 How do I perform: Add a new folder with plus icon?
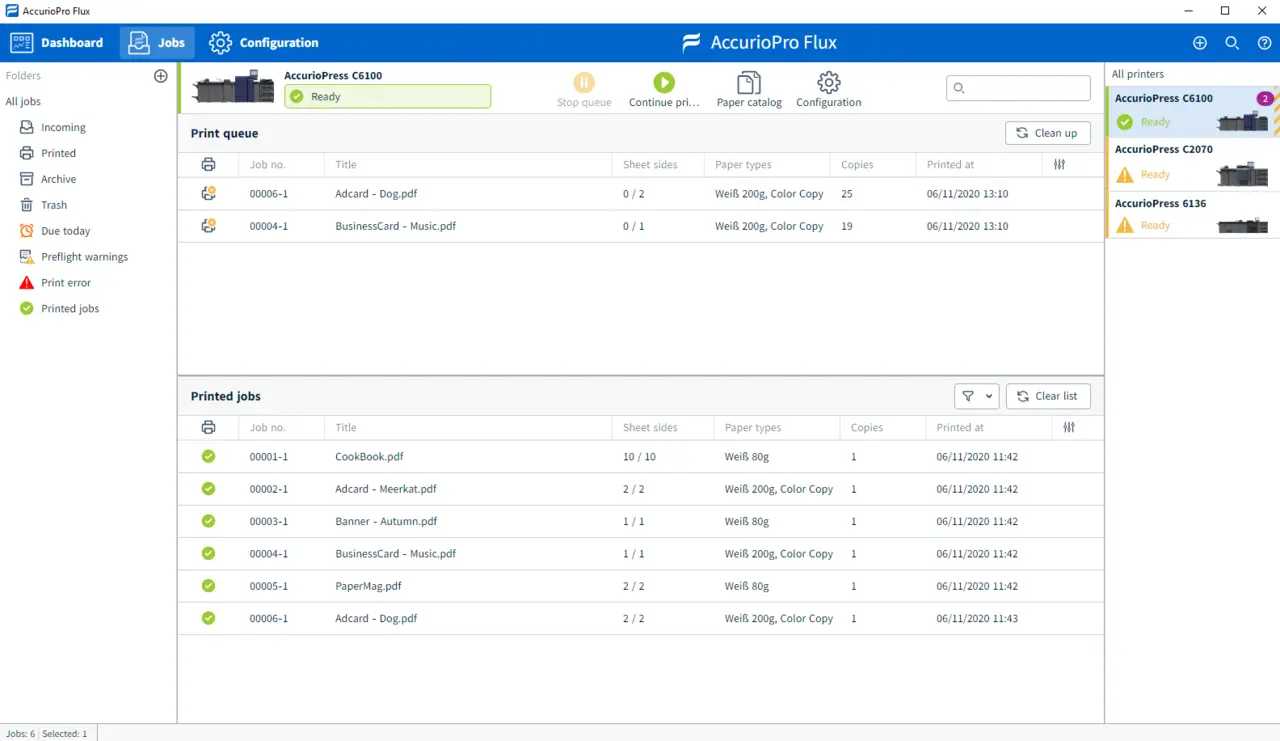click(x=161, y=76)
